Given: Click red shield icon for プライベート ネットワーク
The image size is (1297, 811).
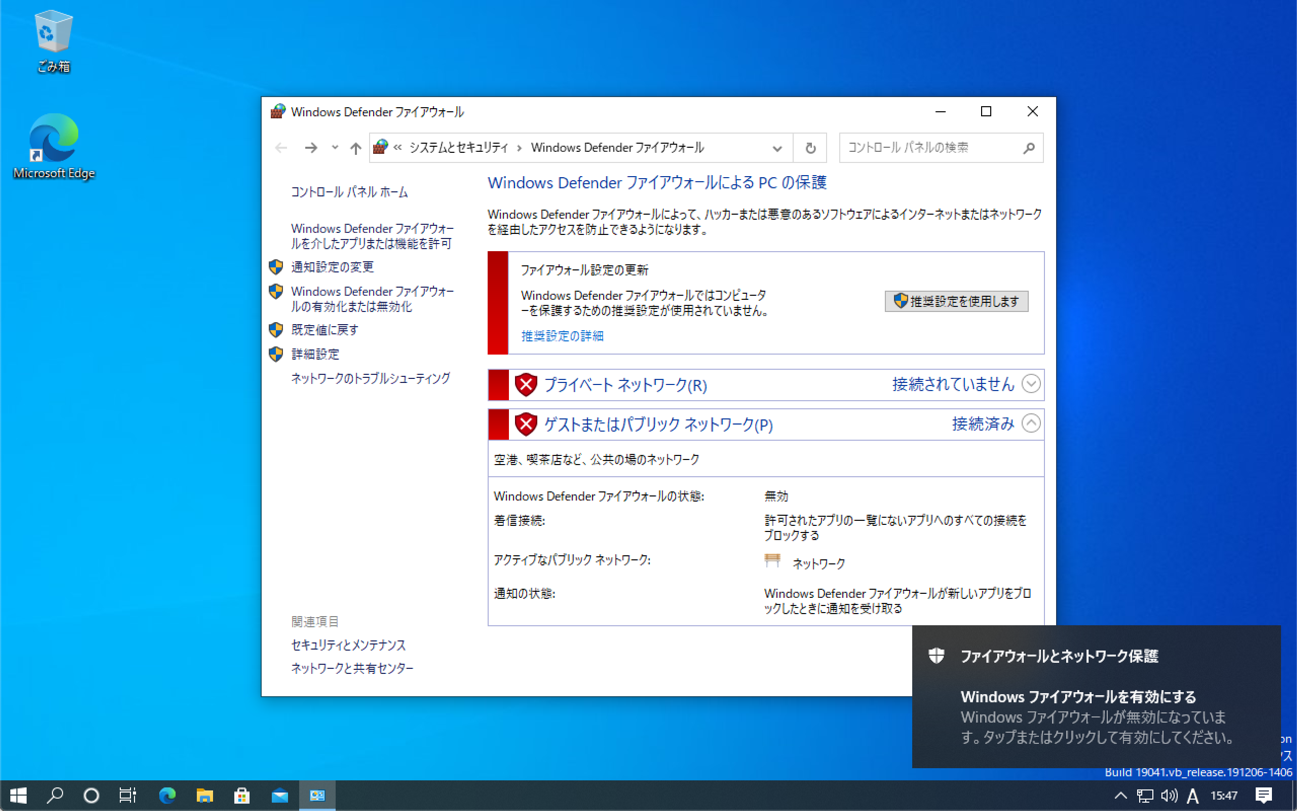Looking at the screenshot, I should tap(526, 385).
